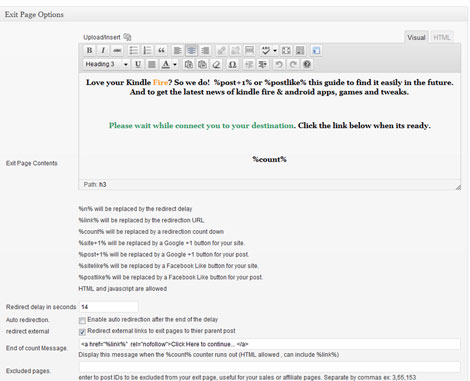470x381 pixels.
Task: Open the editor help
Action: tap(307, 64)
